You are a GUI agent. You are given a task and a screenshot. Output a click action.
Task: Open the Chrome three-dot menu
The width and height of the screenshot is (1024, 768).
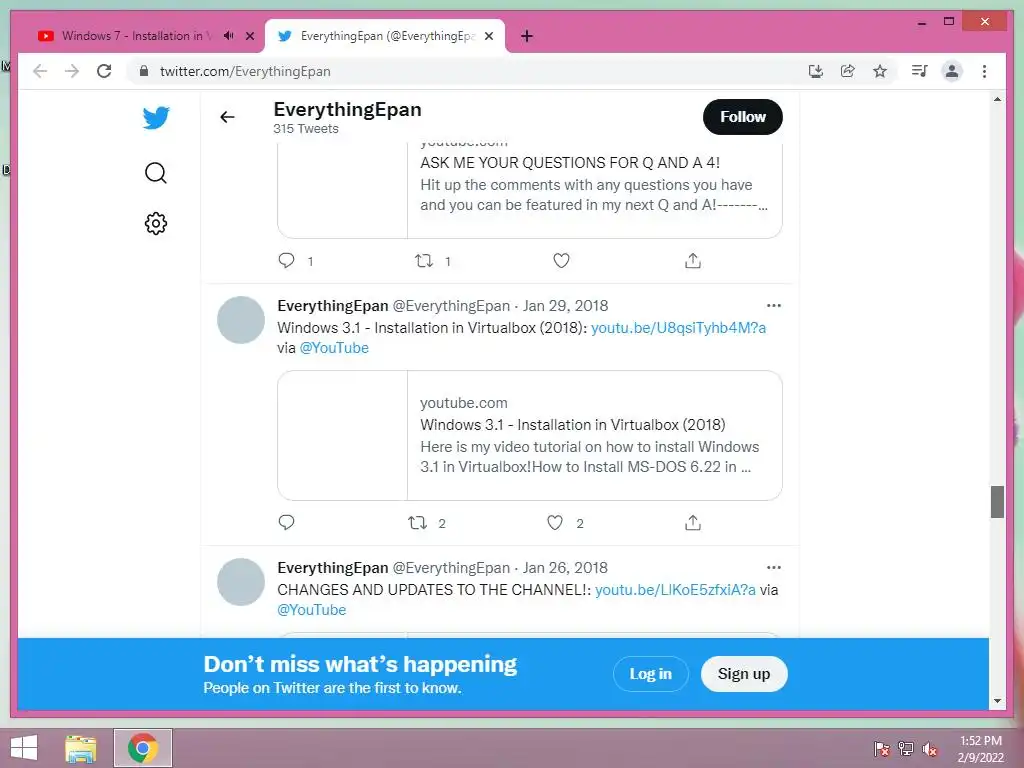point(984,71)
